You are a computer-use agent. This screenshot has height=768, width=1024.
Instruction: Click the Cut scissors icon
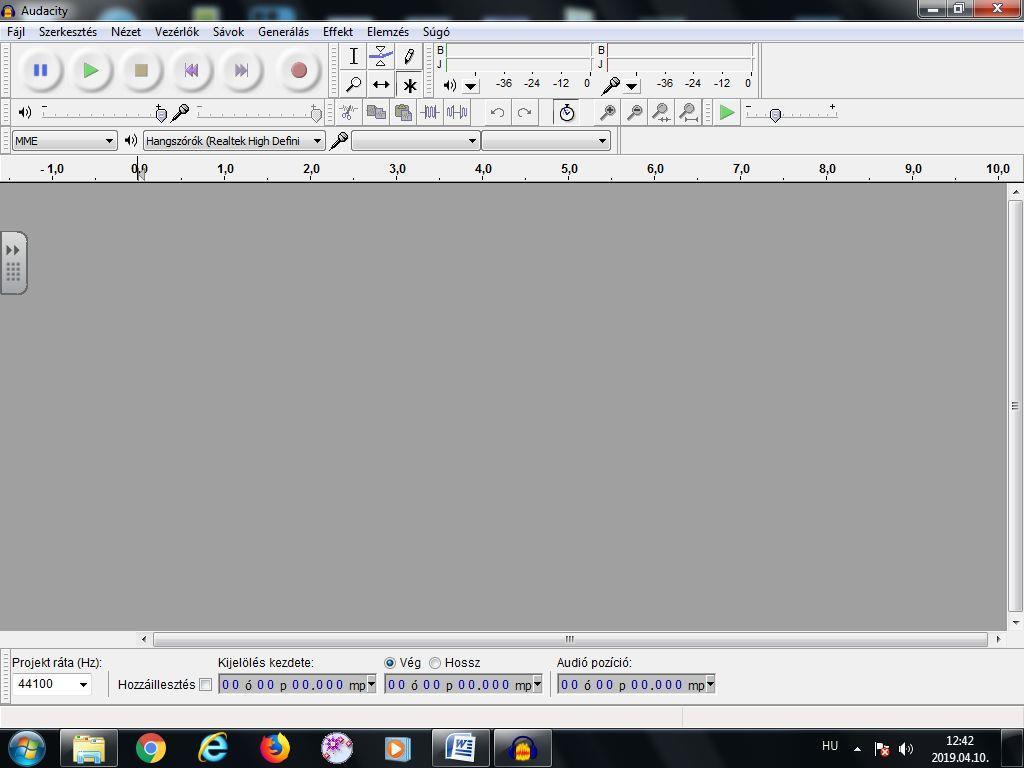pos(348,112)
